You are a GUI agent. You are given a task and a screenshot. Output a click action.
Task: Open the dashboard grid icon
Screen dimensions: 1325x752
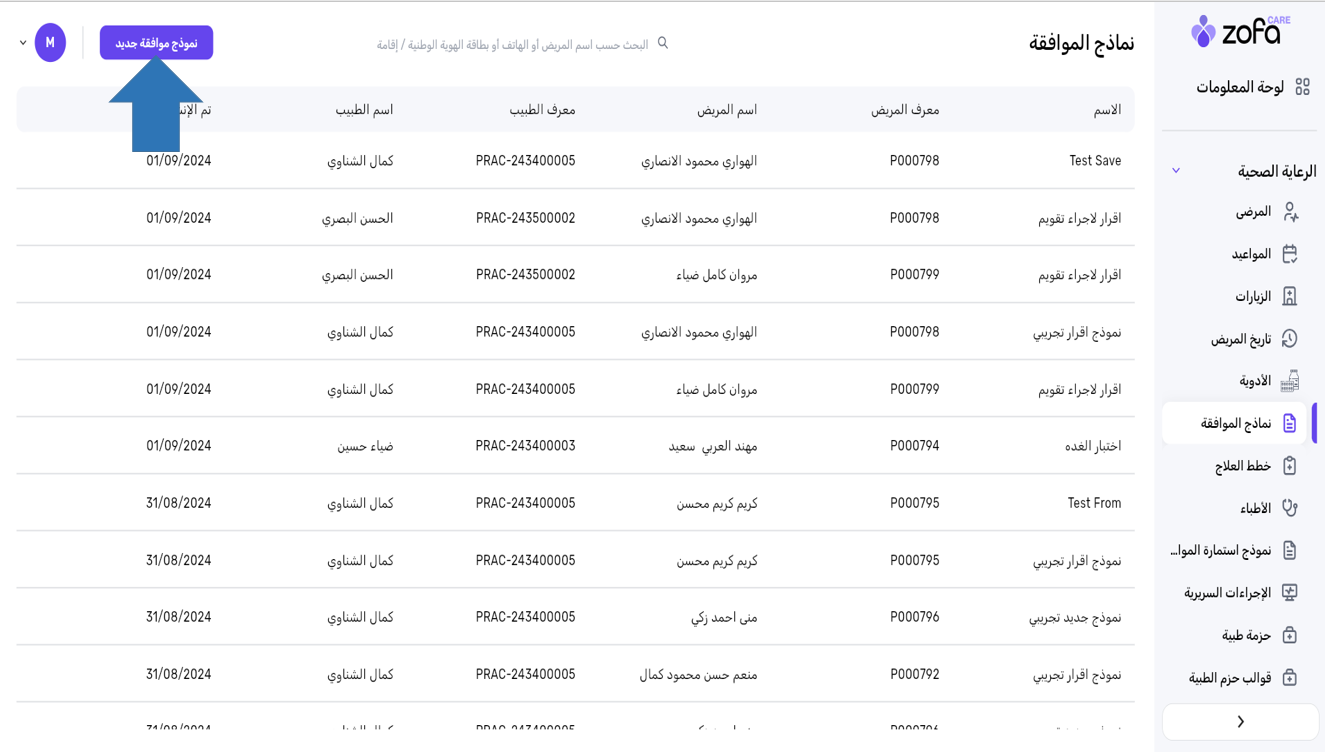coord(1302,87)
